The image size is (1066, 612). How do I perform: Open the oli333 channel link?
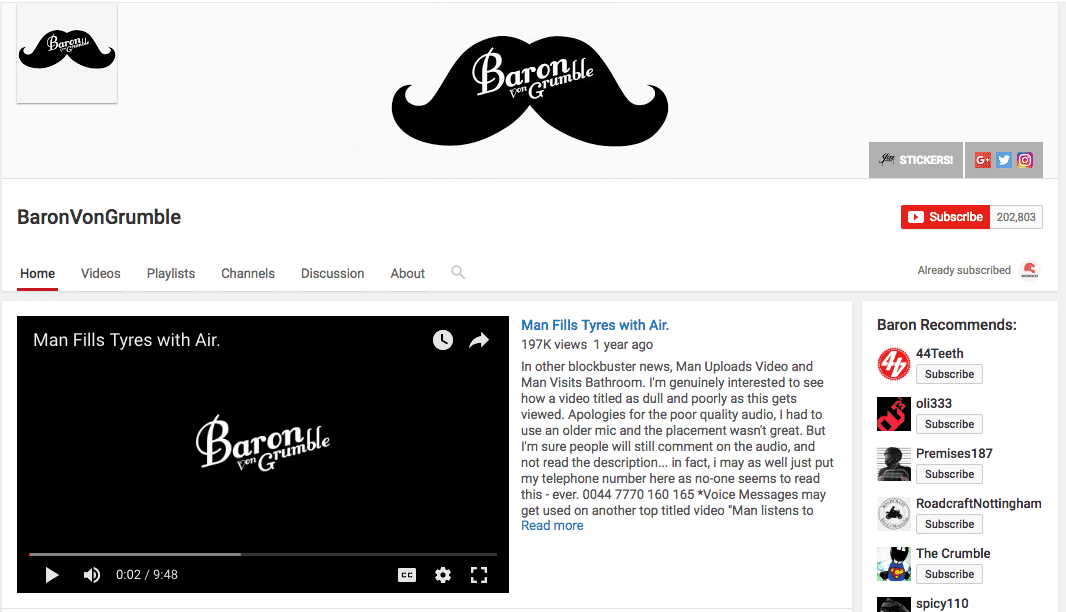(x=933, y=403)
